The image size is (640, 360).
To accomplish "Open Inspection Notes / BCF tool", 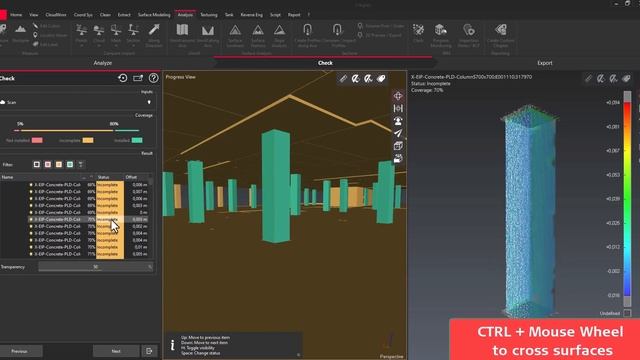I will pos(469,30).
